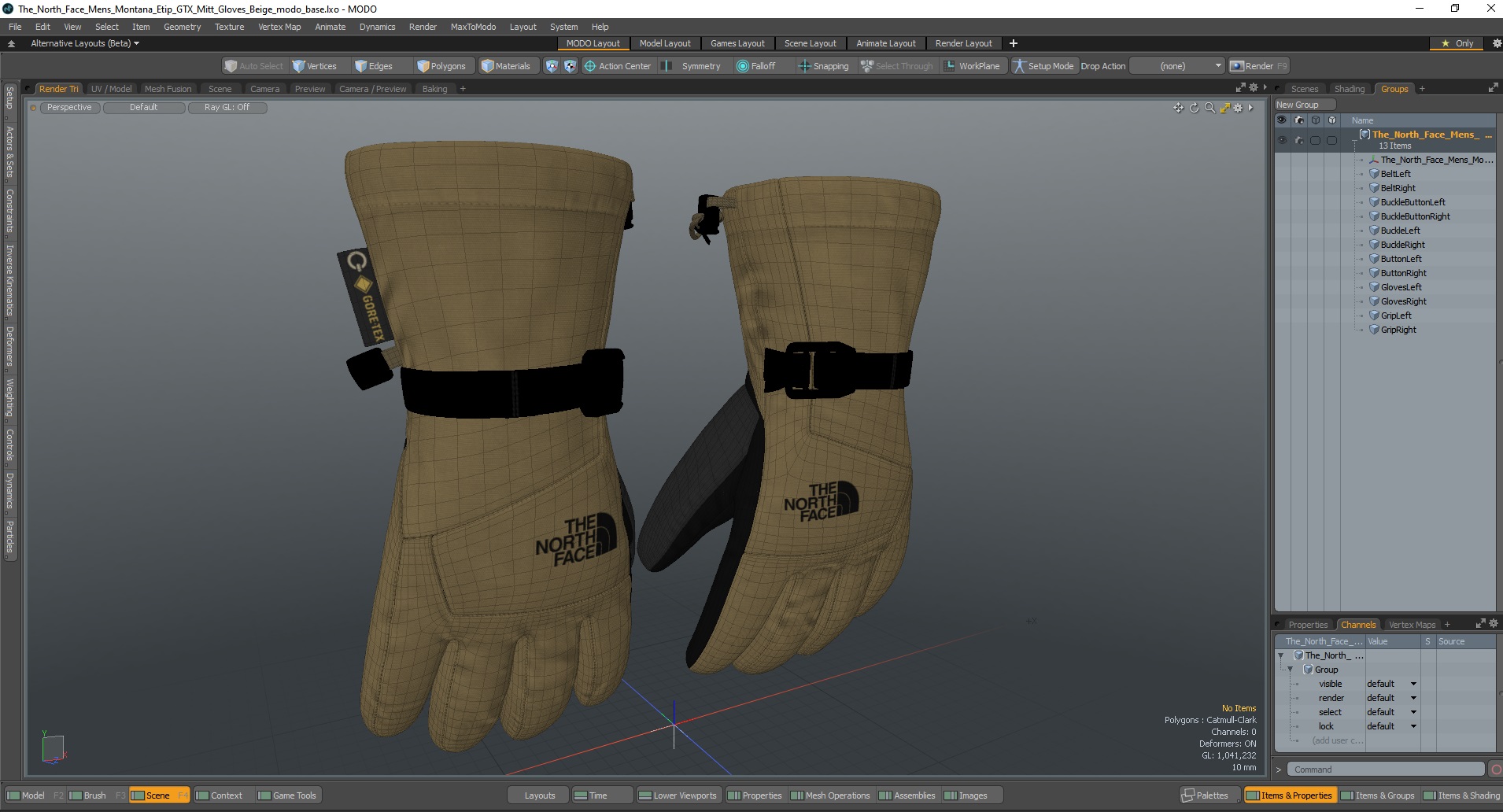Open the lock channel value dropdown
The height and width of the screenshot is (812, 1503).
[x=1391, y=726]
